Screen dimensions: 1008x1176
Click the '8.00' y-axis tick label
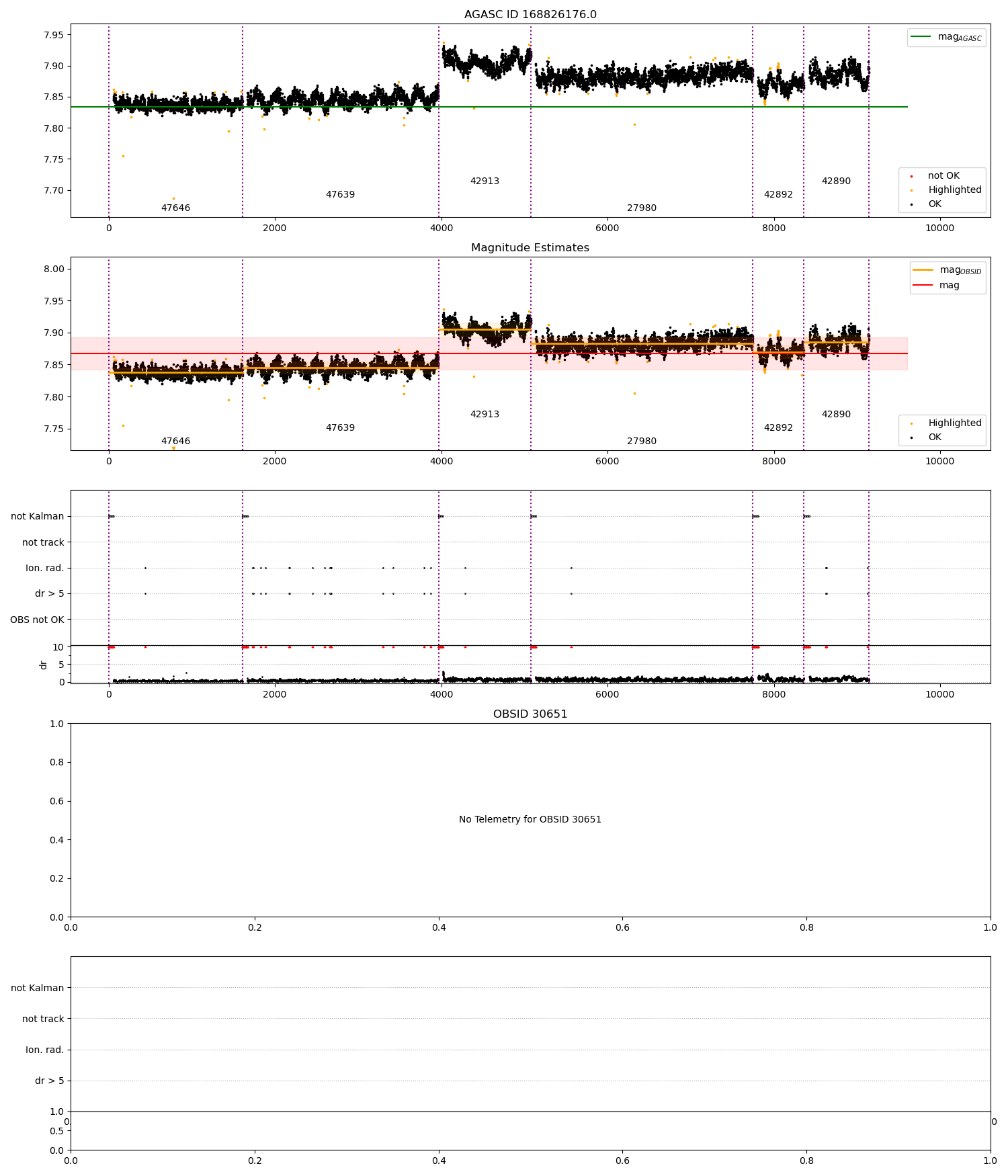[x=54, y=269]
